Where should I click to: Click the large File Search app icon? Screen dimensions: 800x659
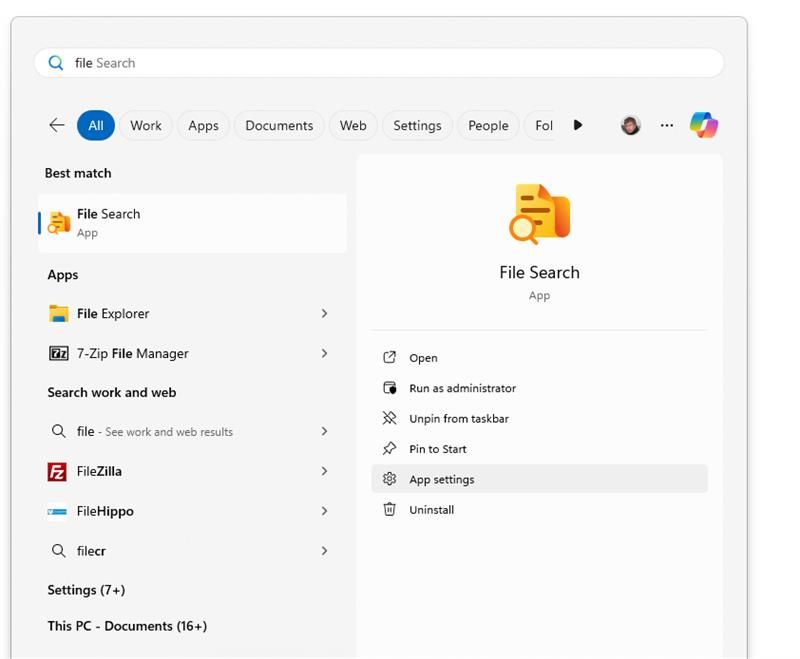point(540,214)
